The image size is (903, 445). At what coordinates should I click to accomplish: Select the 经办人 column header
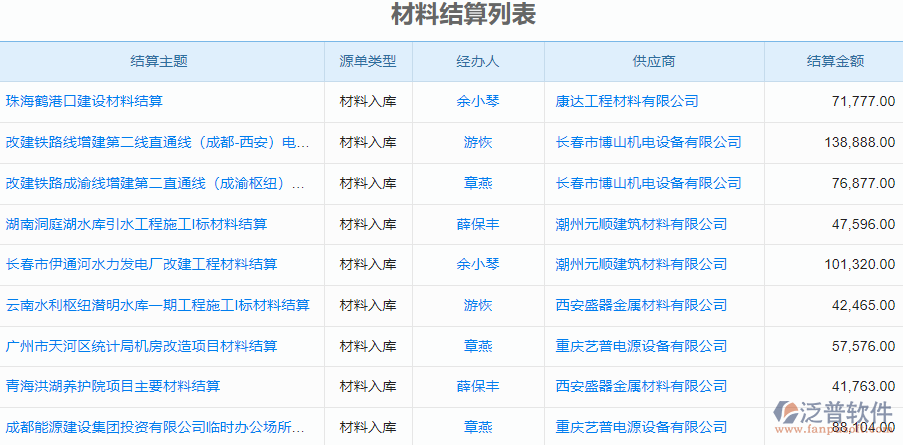(478, 62)
